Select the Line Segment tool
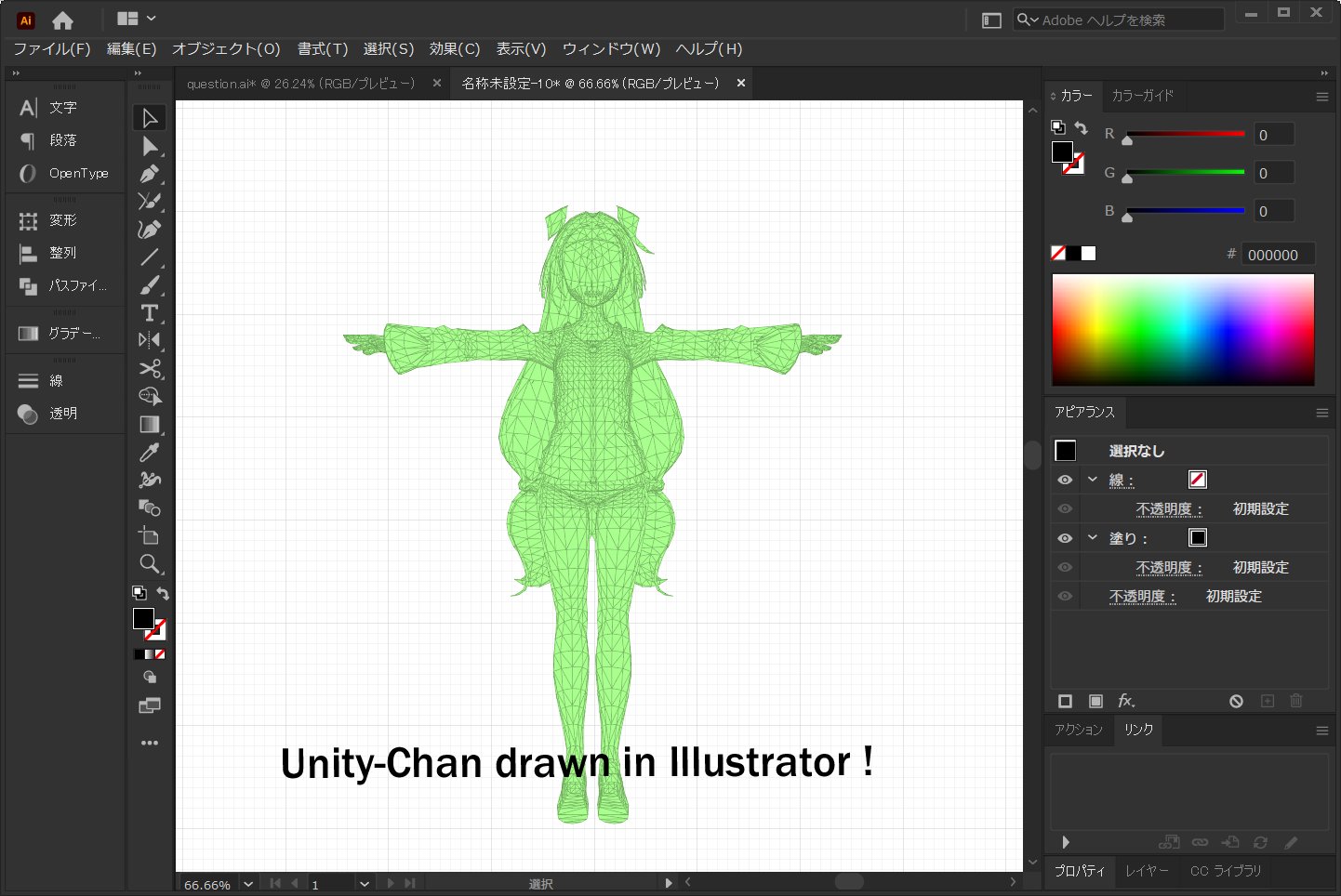 click(x=149, y=257)
